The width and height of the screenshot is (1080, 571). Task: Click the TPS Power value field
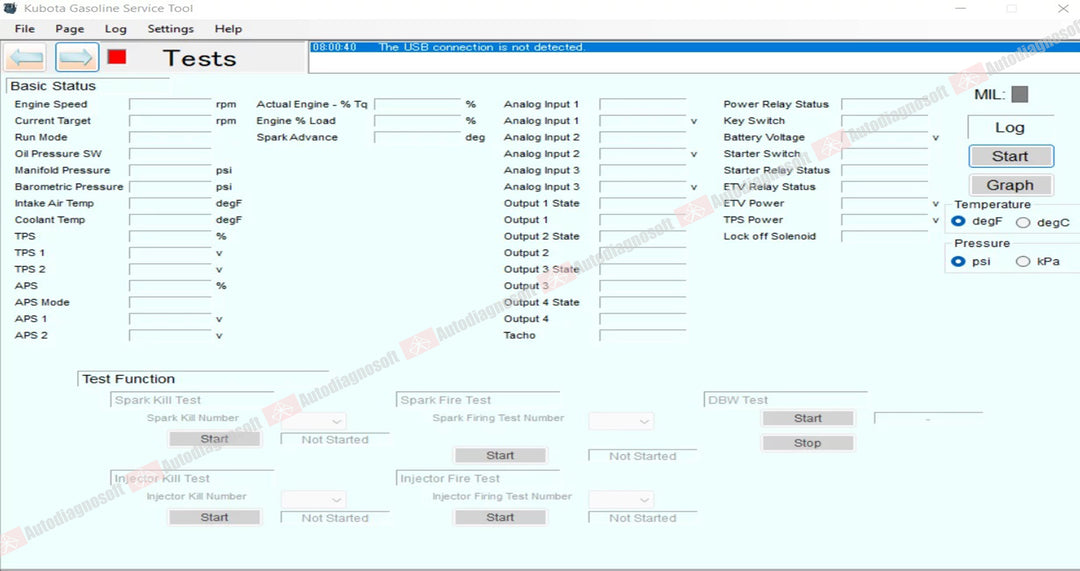885,220
